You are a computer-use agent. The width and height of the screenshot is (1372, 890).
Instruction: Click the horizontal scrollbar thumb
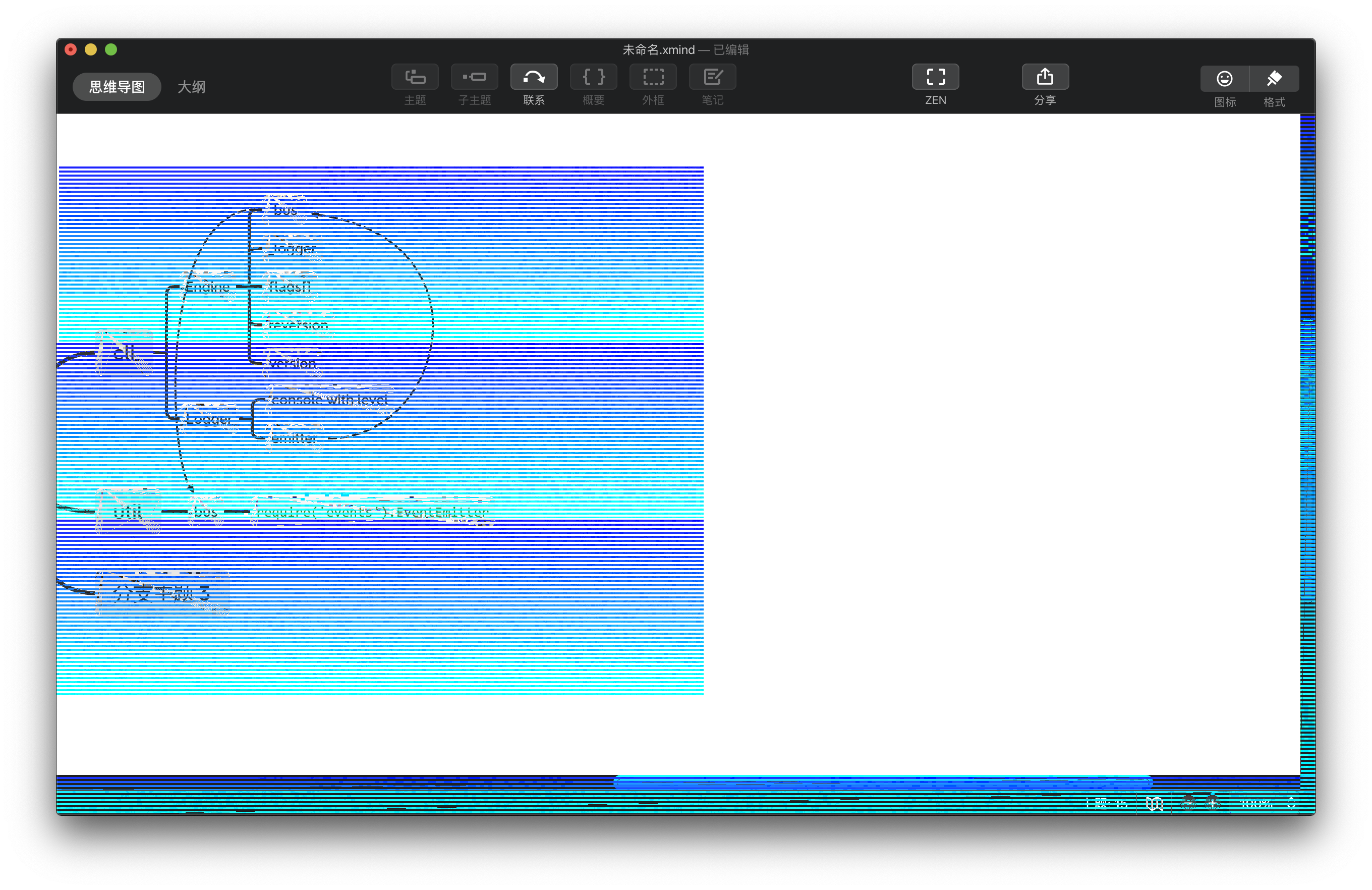[x=882, y=782]
